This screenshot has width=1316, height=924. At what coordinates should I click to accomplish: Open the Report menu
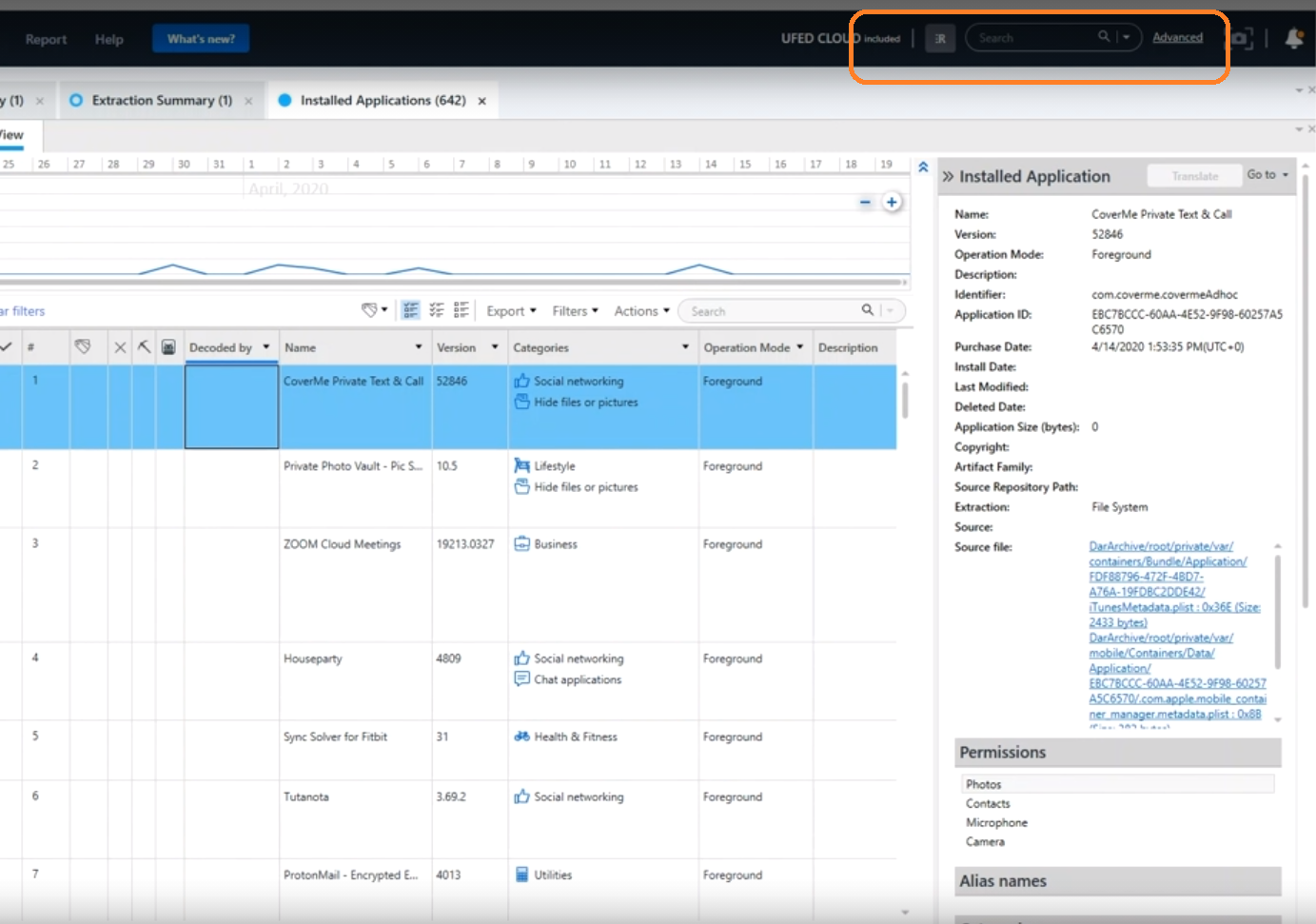(44, 39)
